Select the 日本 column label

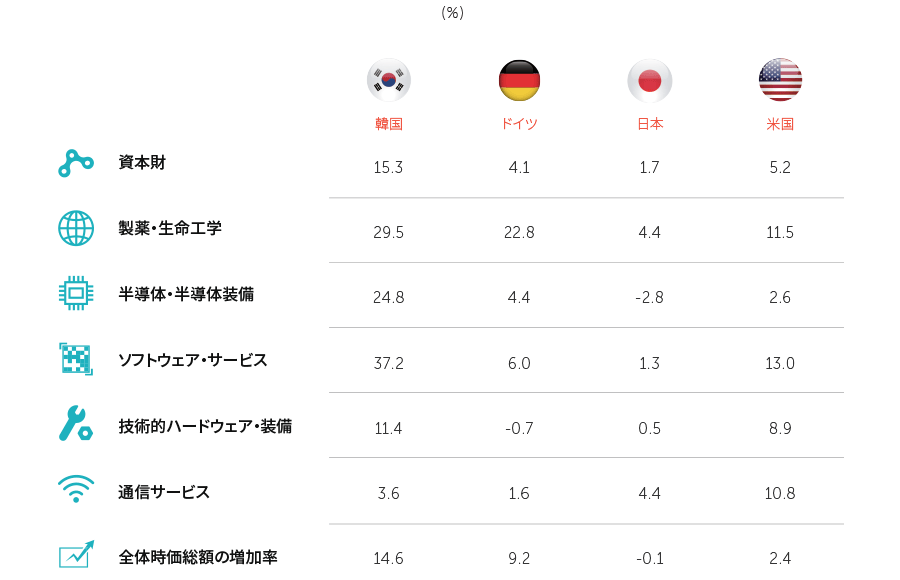(650, 124)
